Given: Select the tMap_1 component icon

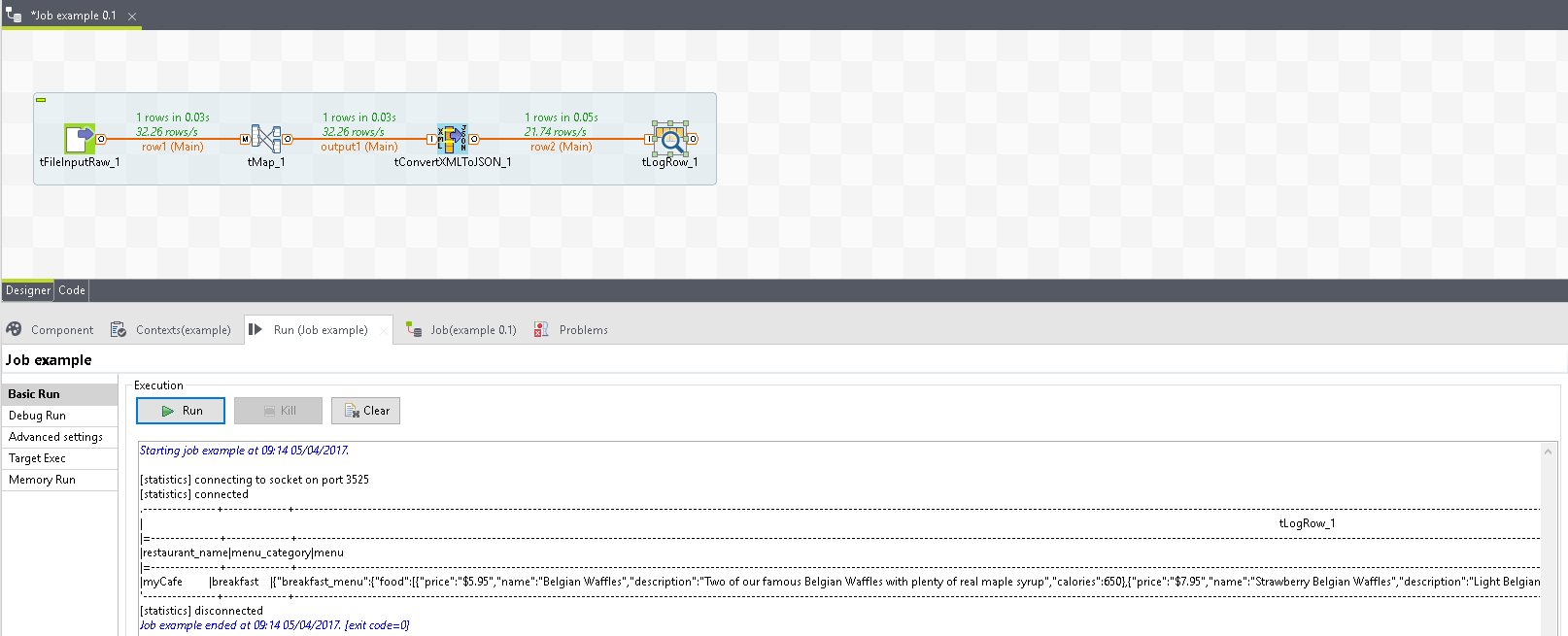Looking at the screenshot, I should [x=266, y=139].
